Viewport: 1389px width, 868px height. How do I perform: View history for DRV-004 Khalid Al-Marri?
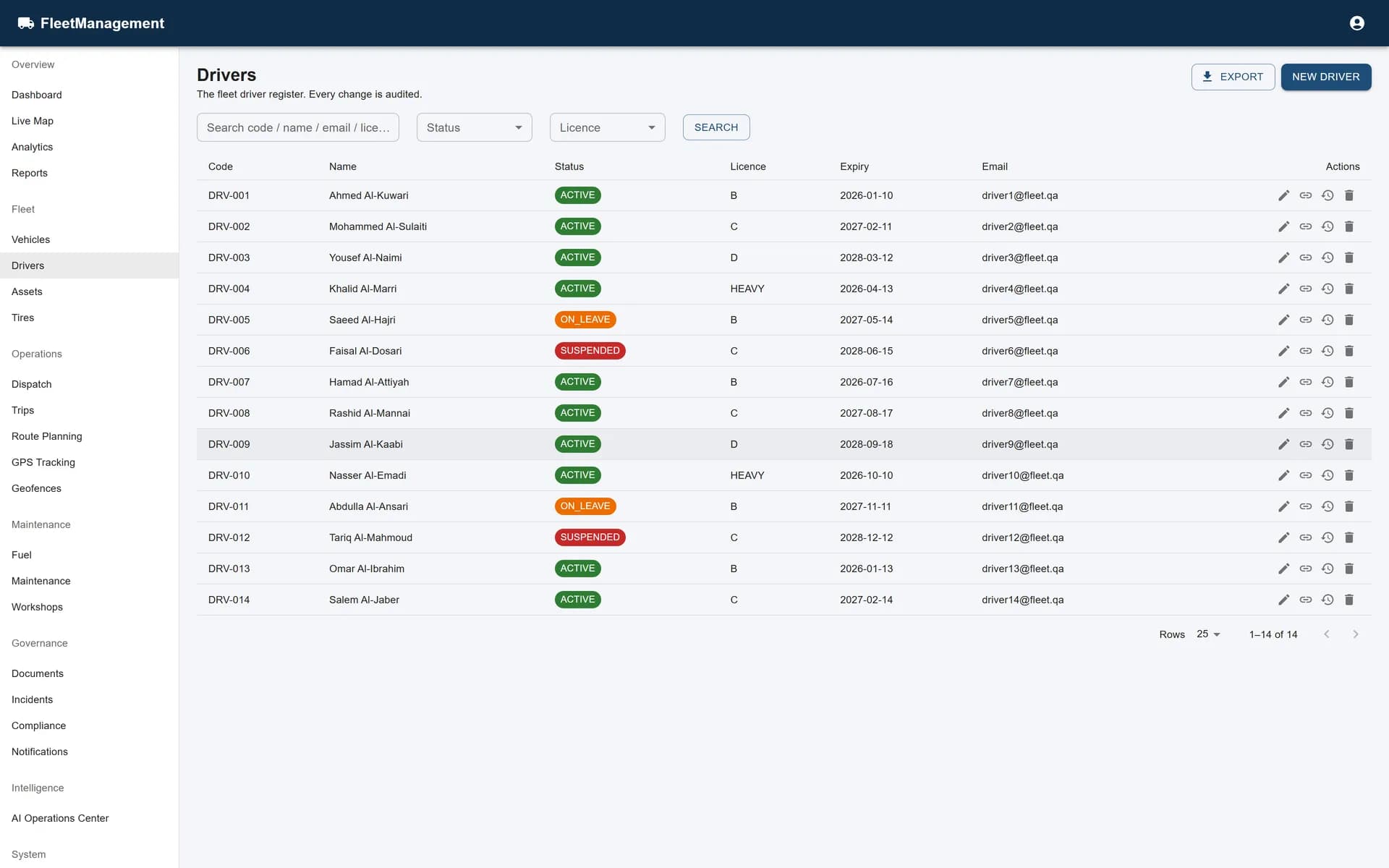pyautogui.click(x=1328, y=289)
